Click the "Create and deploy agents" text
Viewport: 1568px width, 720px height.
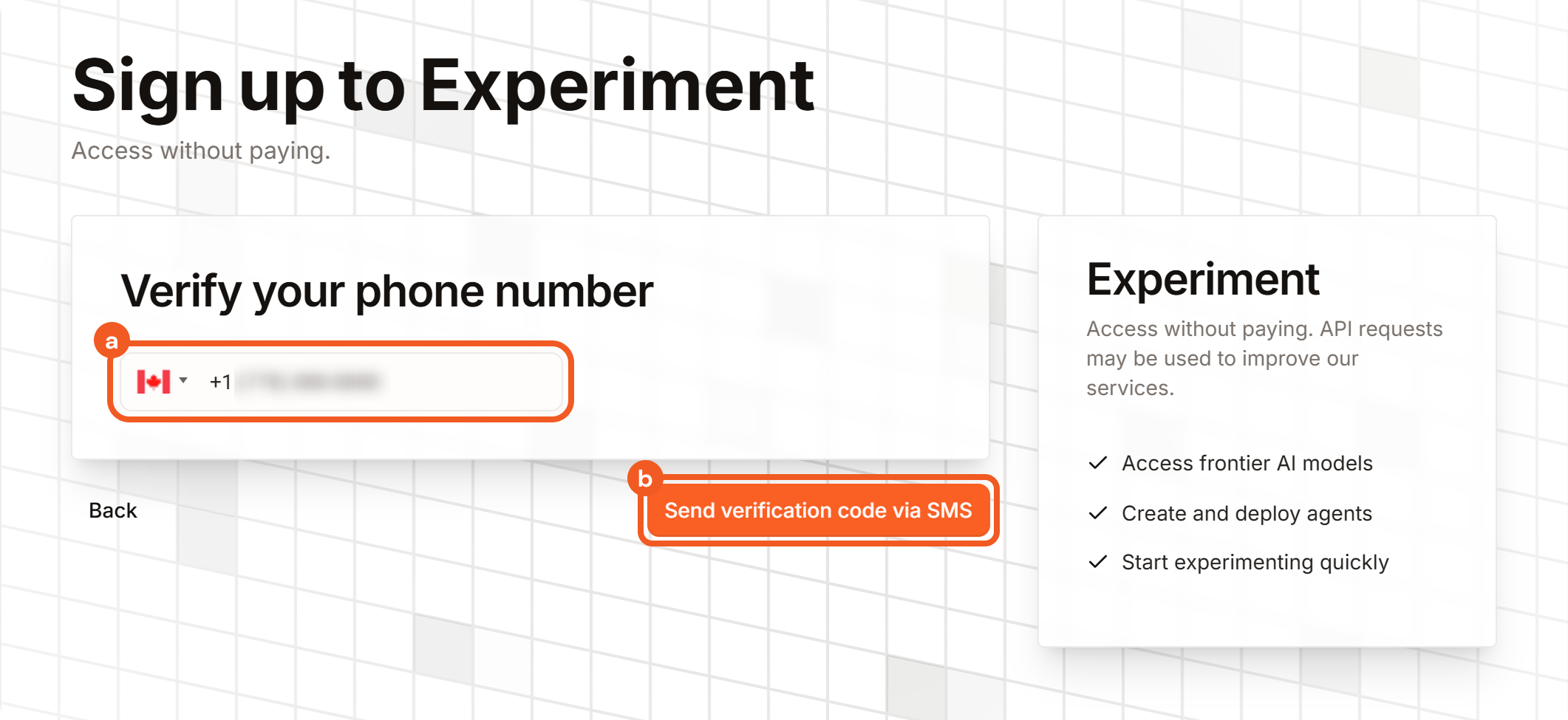coord(1247,513)
